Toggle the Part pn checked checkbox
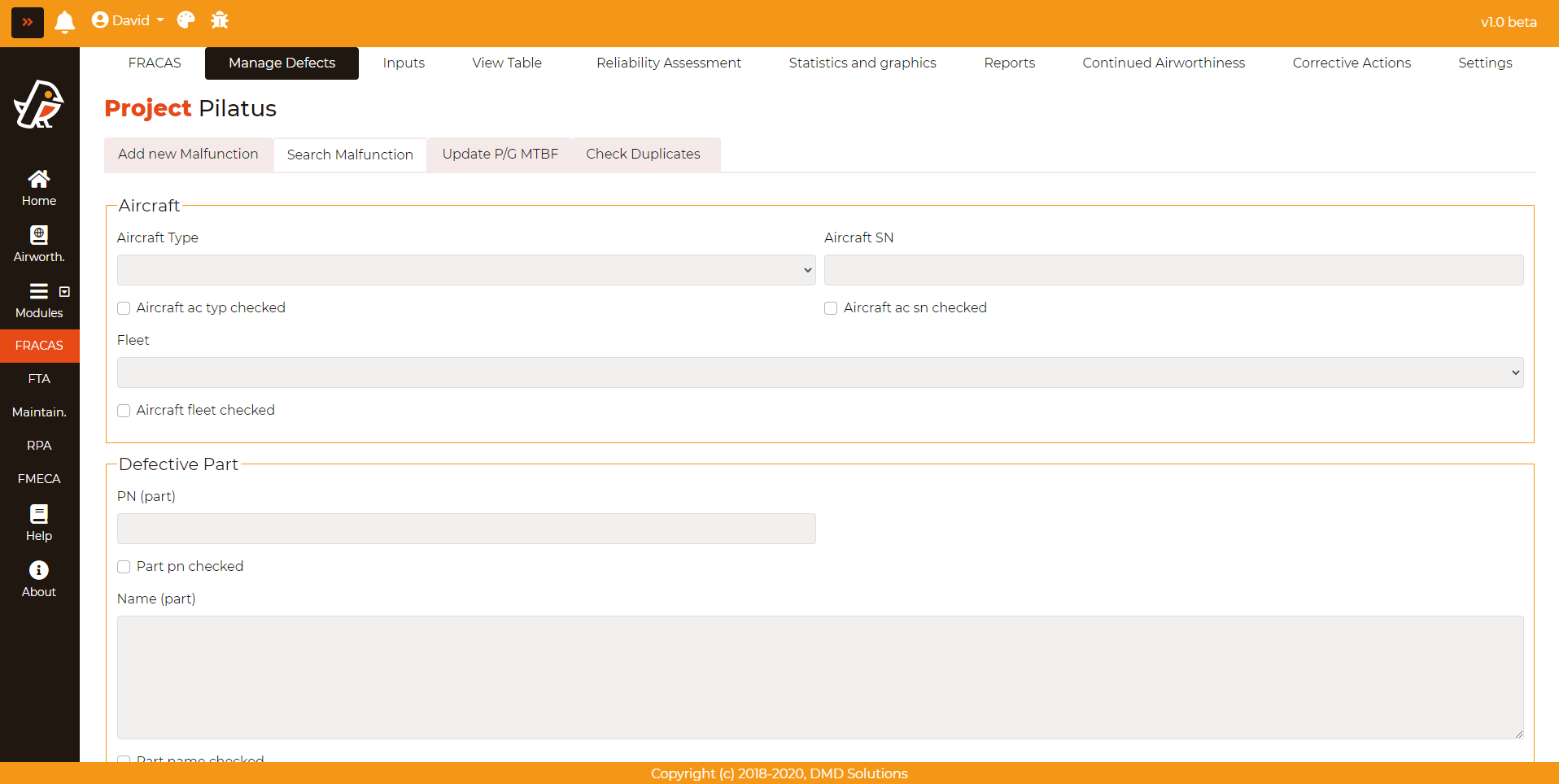 124,567
